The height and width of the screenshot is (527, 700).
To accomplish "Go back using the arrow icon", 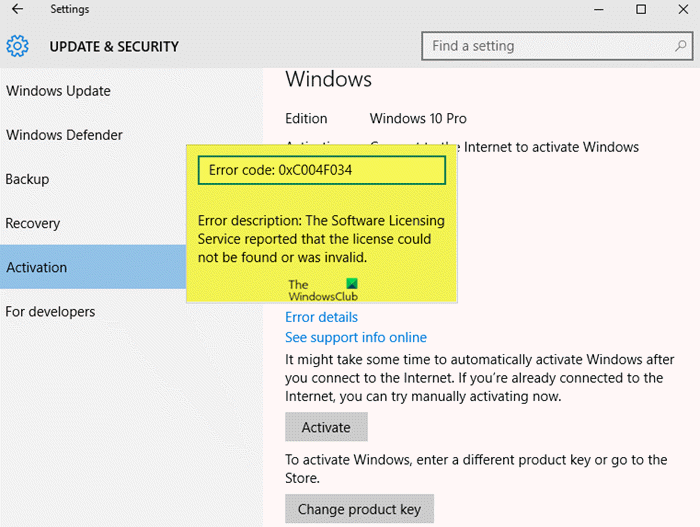I will pyautogui.click(x=17, y=9).
